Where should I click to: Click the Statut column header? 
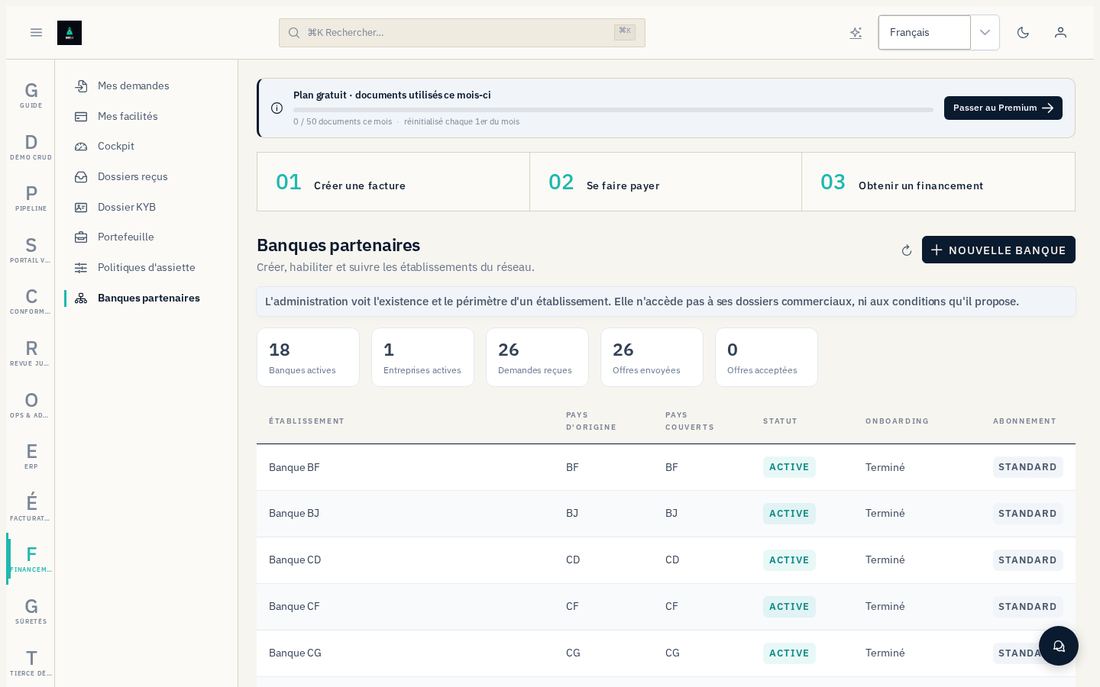pyautogui.click(x=780, y=421)
